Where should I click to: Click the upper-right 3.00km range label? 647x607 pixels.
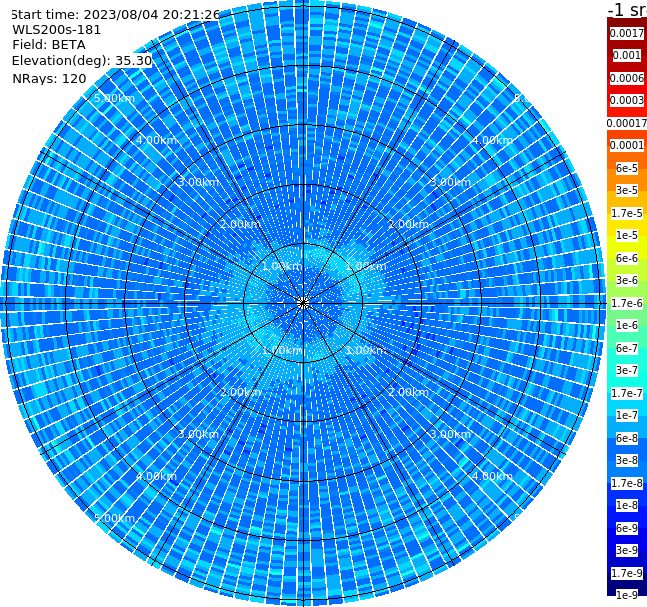coord(451,182)
